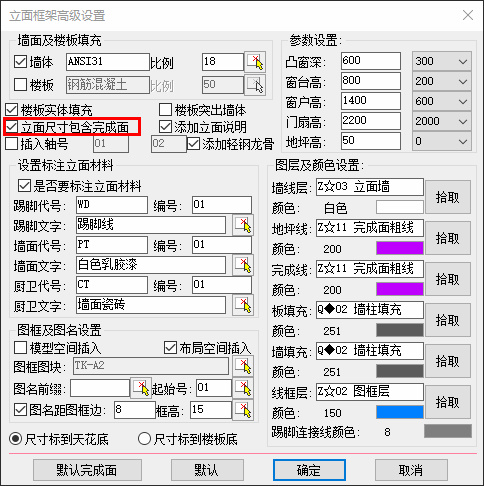Image resolution: width=484 pixels, height=486 pixels.
Task: Expand 门扇高 dropdown showing 2000
Action: [x=442, y=121]
